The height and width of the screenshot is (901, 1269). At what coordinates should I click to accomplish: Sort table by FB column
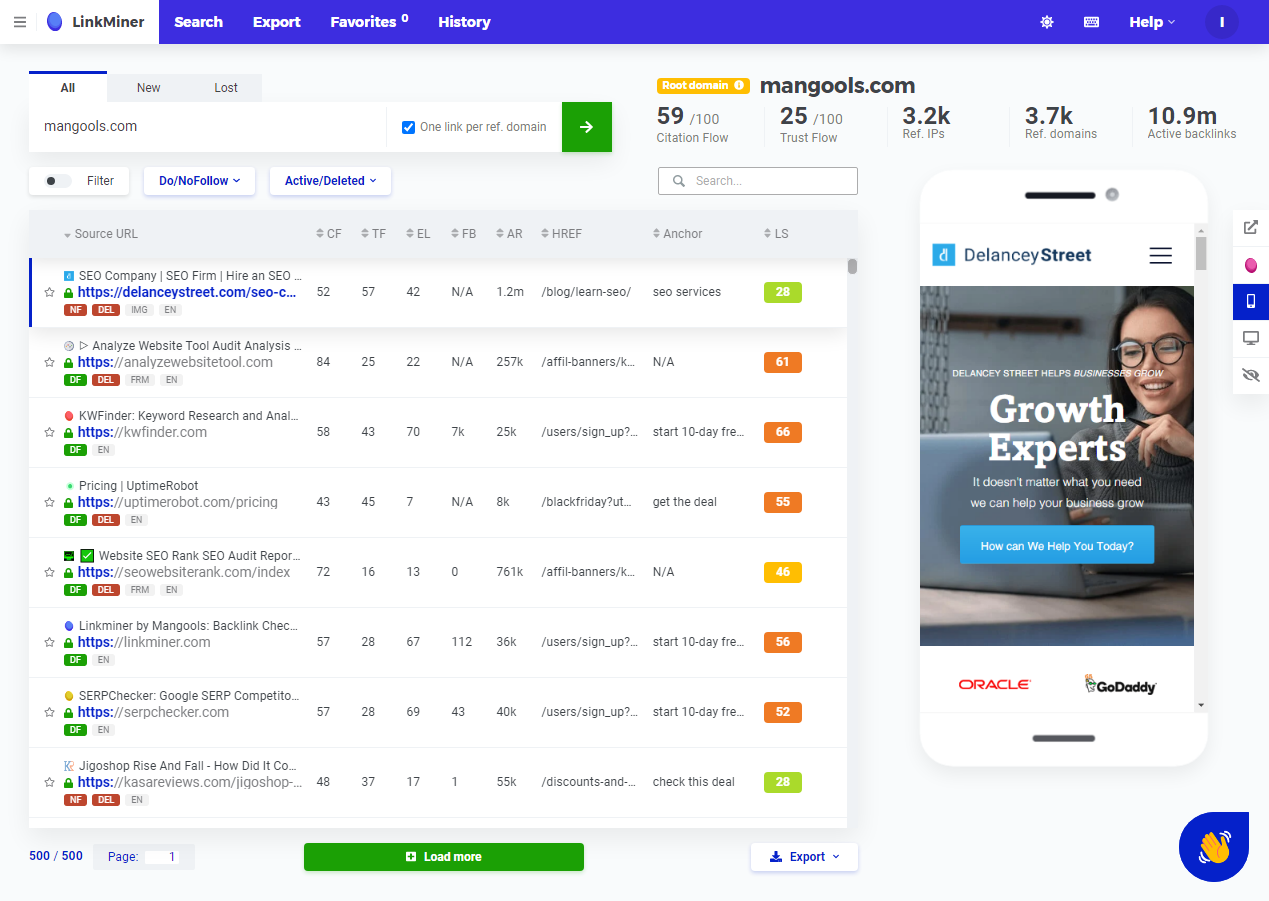464,234
